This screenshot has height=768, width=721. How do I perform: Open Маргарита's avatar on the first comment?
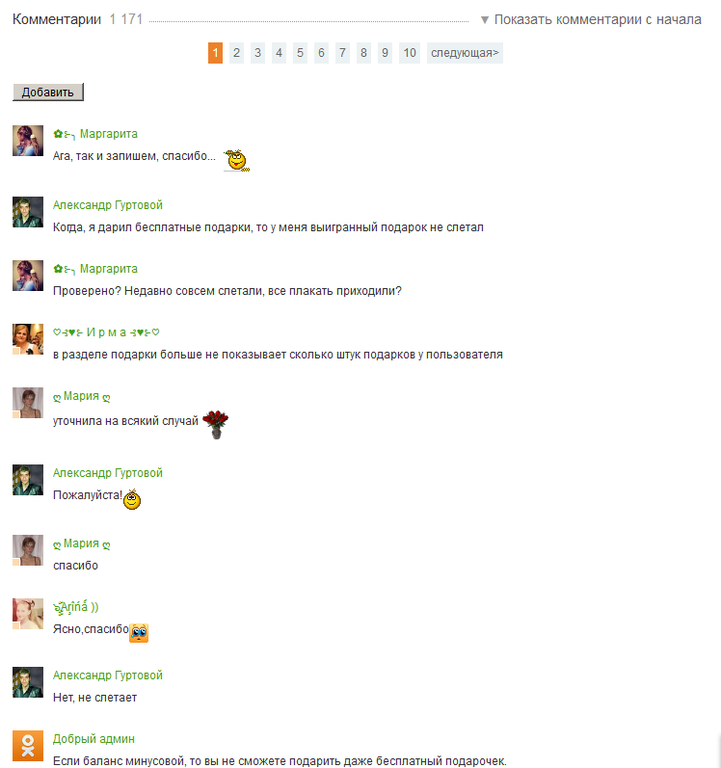tap(27, 141)
